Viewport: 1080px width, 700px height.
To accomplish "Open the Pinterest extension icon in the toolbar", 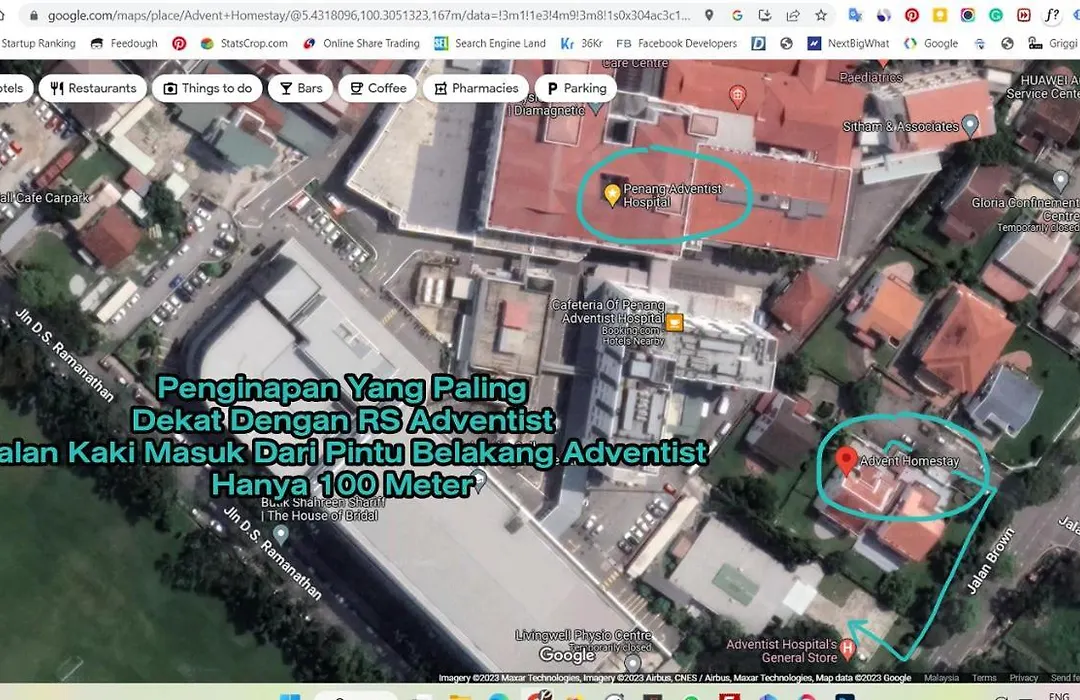I will click(912, 15).
